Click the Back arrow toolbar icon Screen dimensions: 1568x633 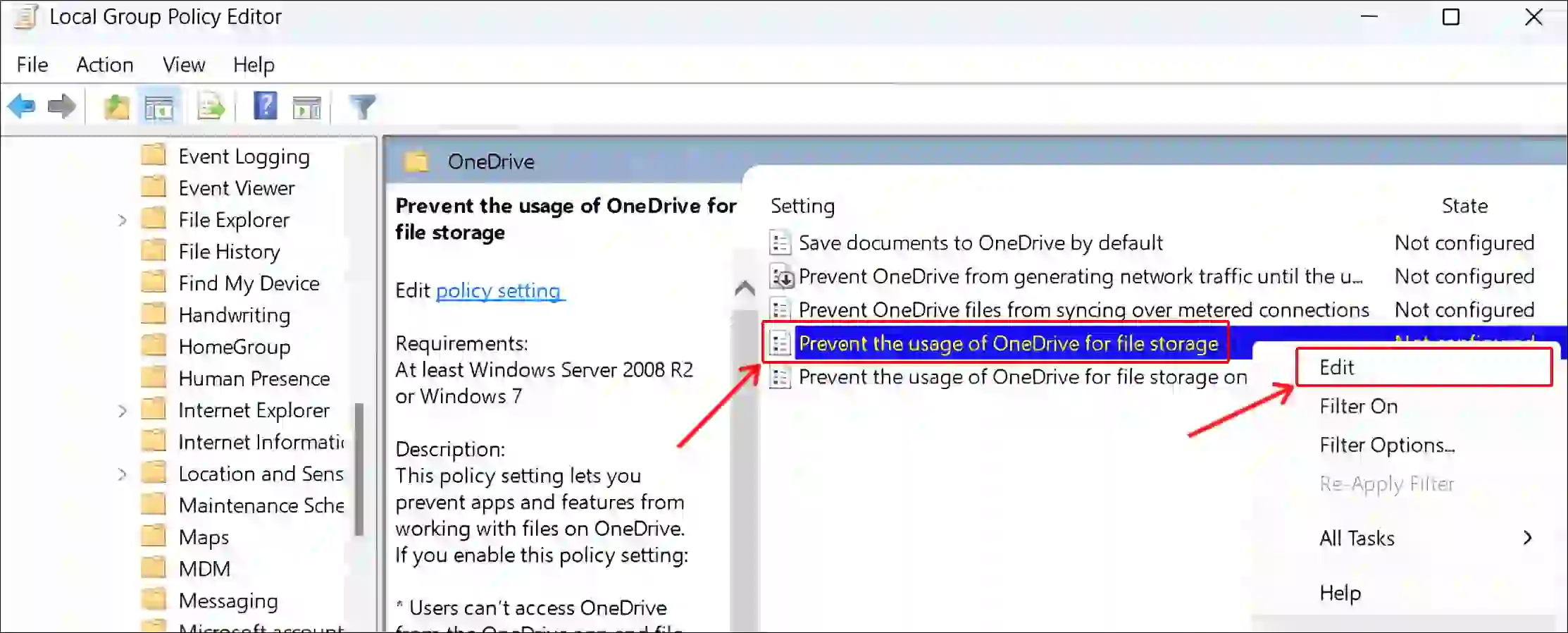(21, 107)
